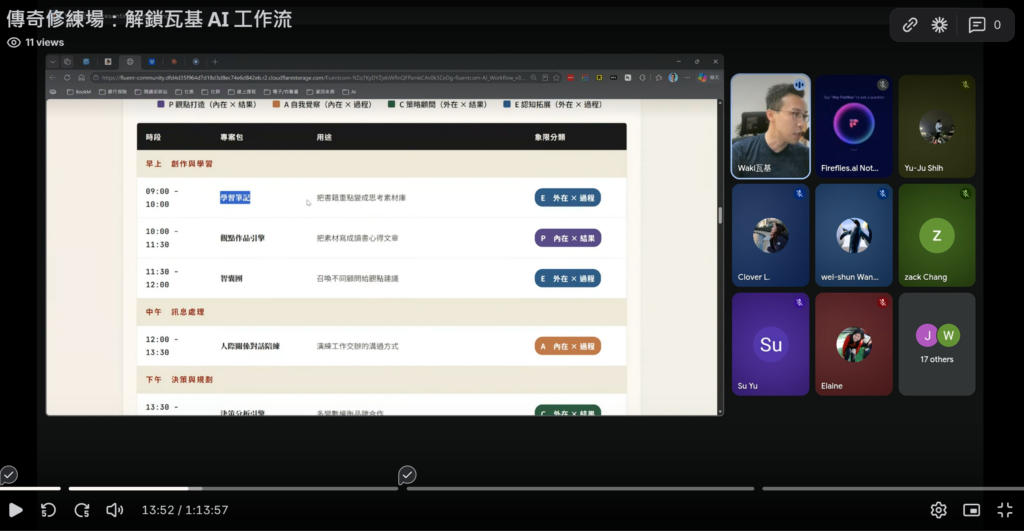Select Elaine participant tile
This screenshot has height=531, width=1024.
pos(854,344)
